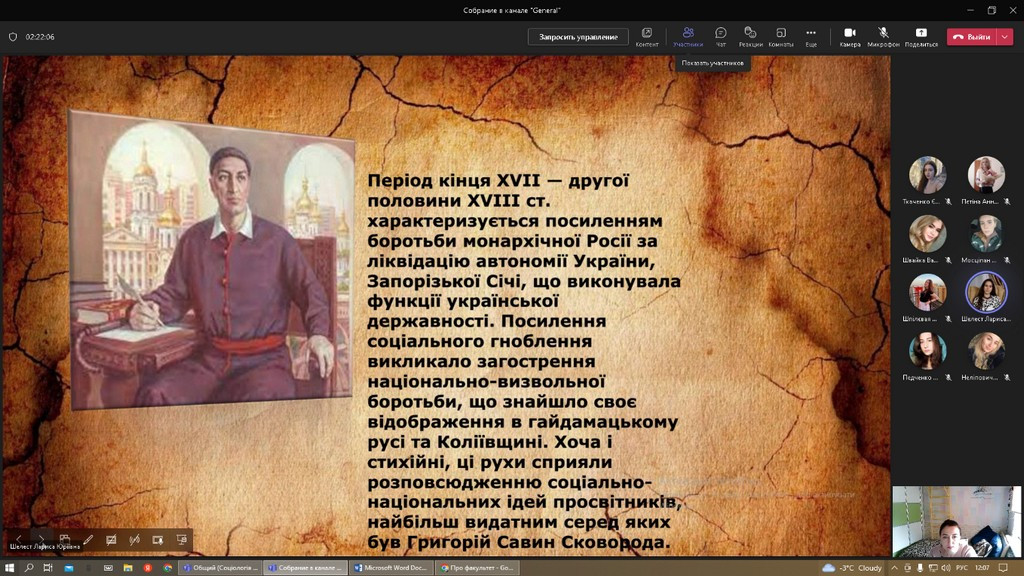Toggle the Микрофон mute state
This screenshot has width=1024, height=576.
[x=883, y=37]
